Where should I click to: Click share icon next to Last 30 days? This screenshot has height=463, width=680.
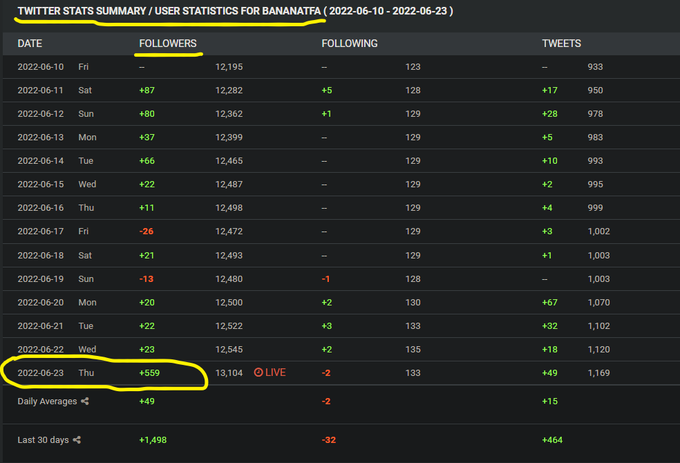(77, 440)
